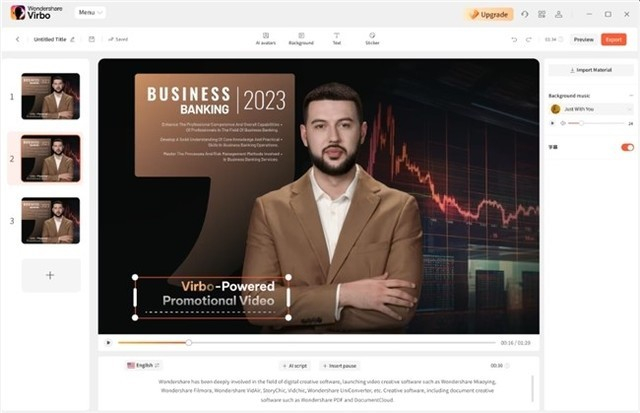640x413 pixels.
Task: Click the redo arrow icon
Action: pyautogui.click(x=529, y=40)
